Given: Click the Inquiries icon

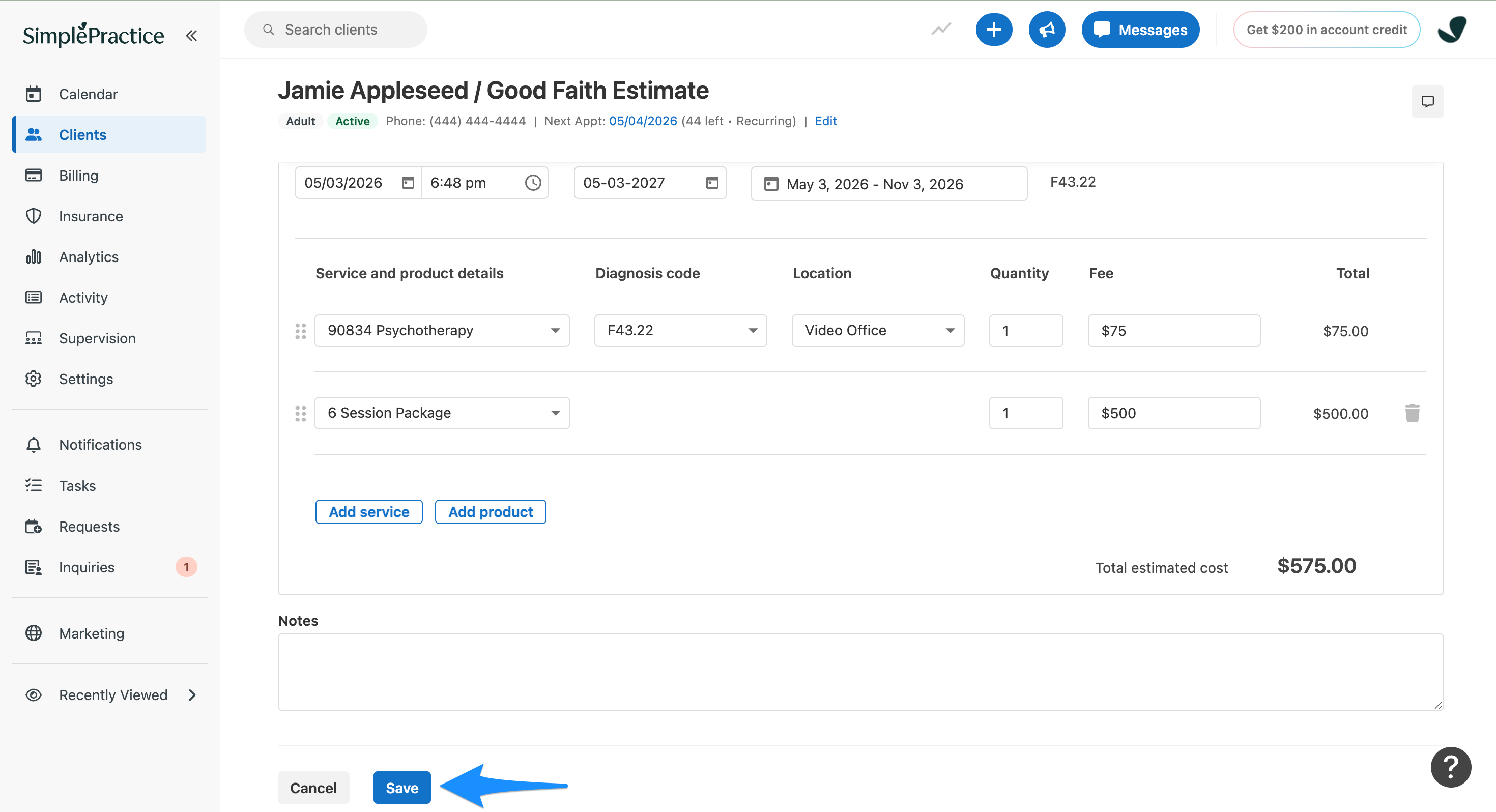Looking at the screenshot, I should 34,567.
